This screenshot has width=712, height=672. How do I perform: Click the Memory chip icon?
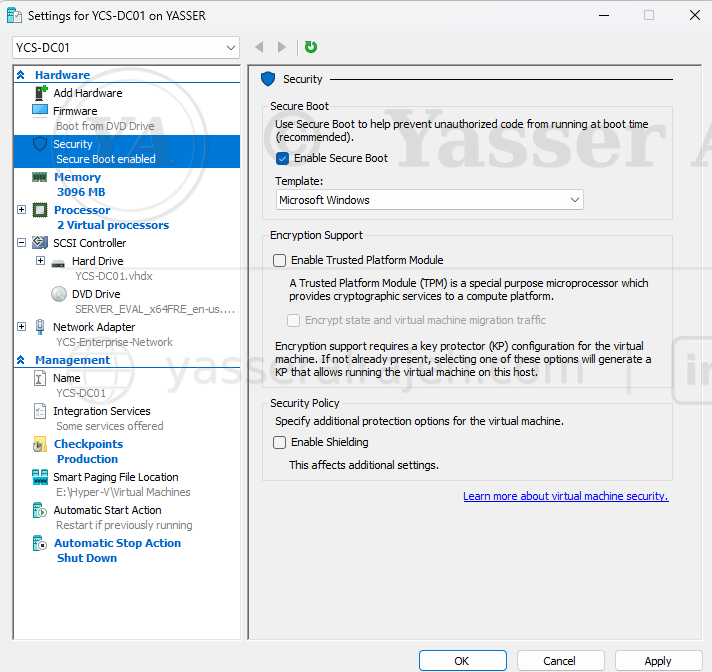coord(40,177)
